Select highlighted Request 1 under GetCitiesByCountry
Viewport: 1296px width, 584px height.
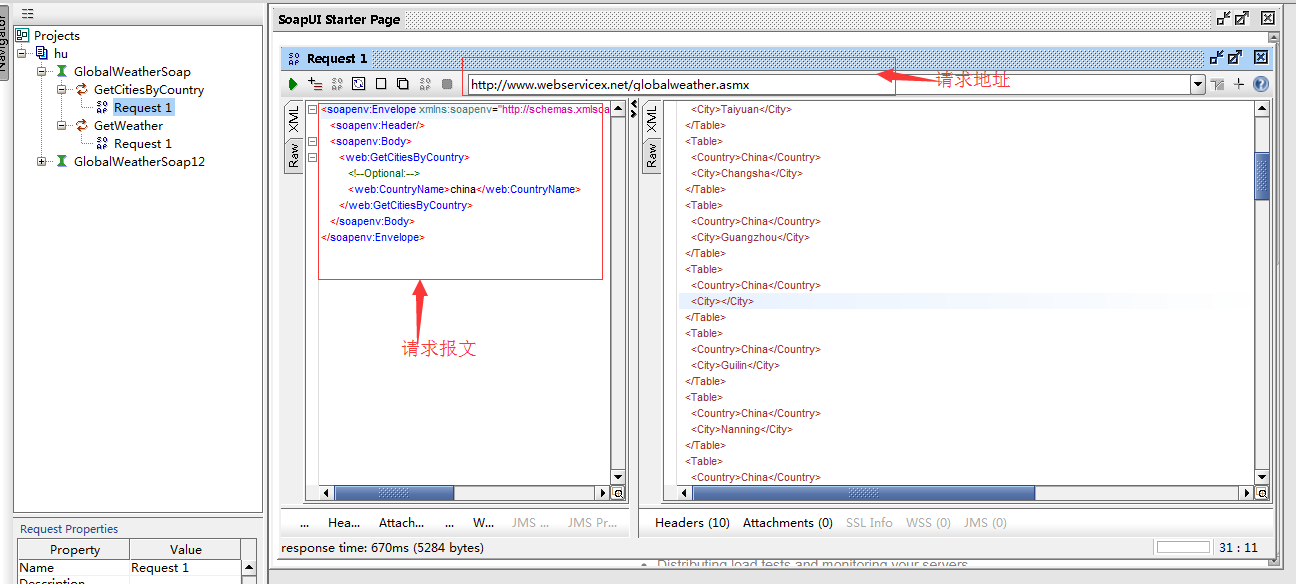[143, 107]
